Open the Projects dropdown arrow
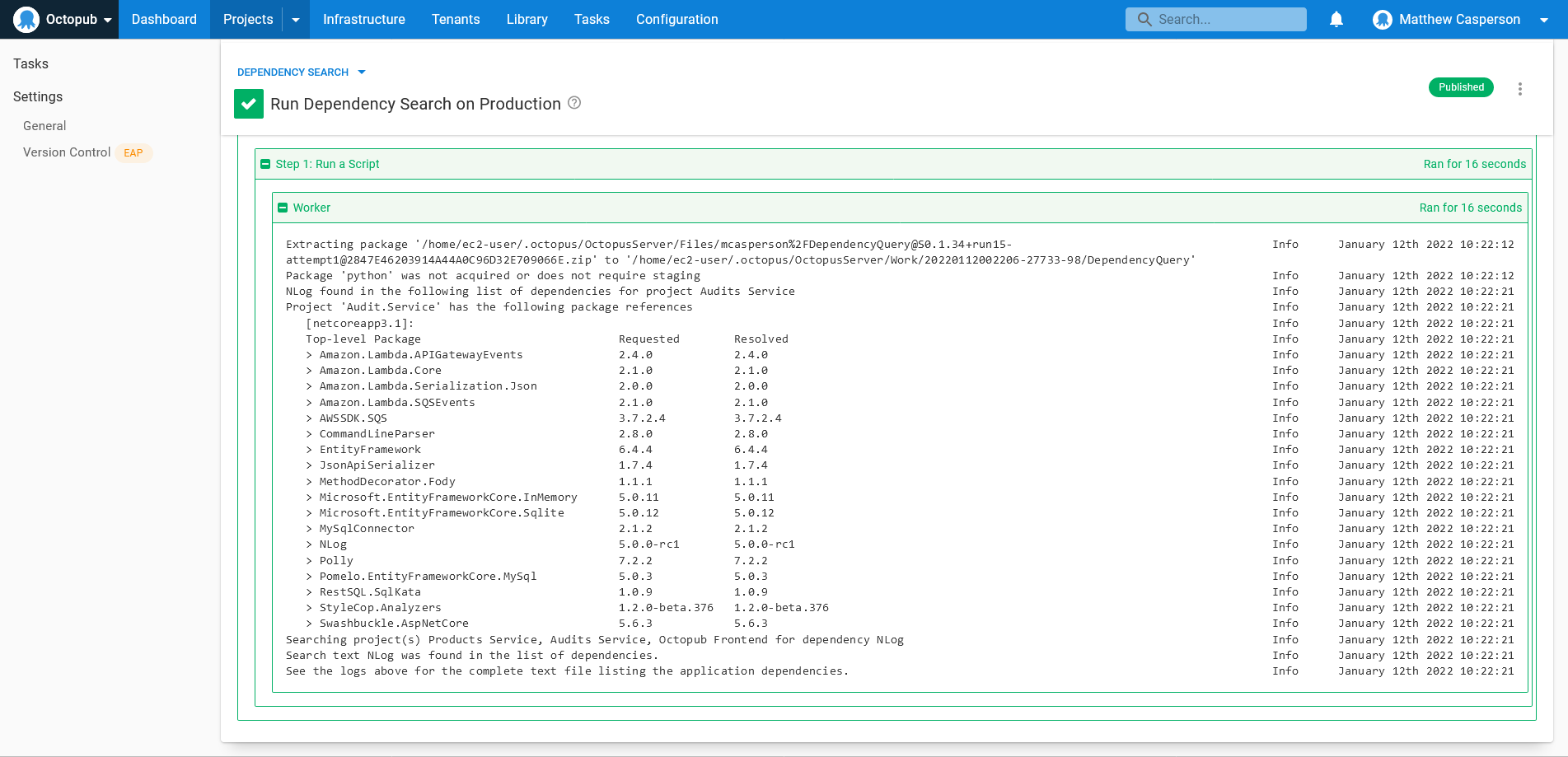 click(x=296, y=19)
